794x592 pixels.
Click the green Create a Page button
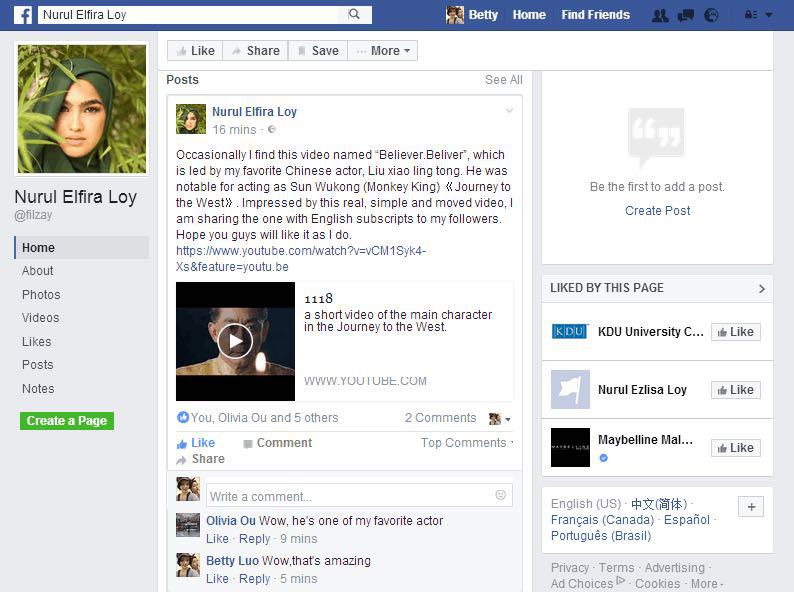click(67, 421)
